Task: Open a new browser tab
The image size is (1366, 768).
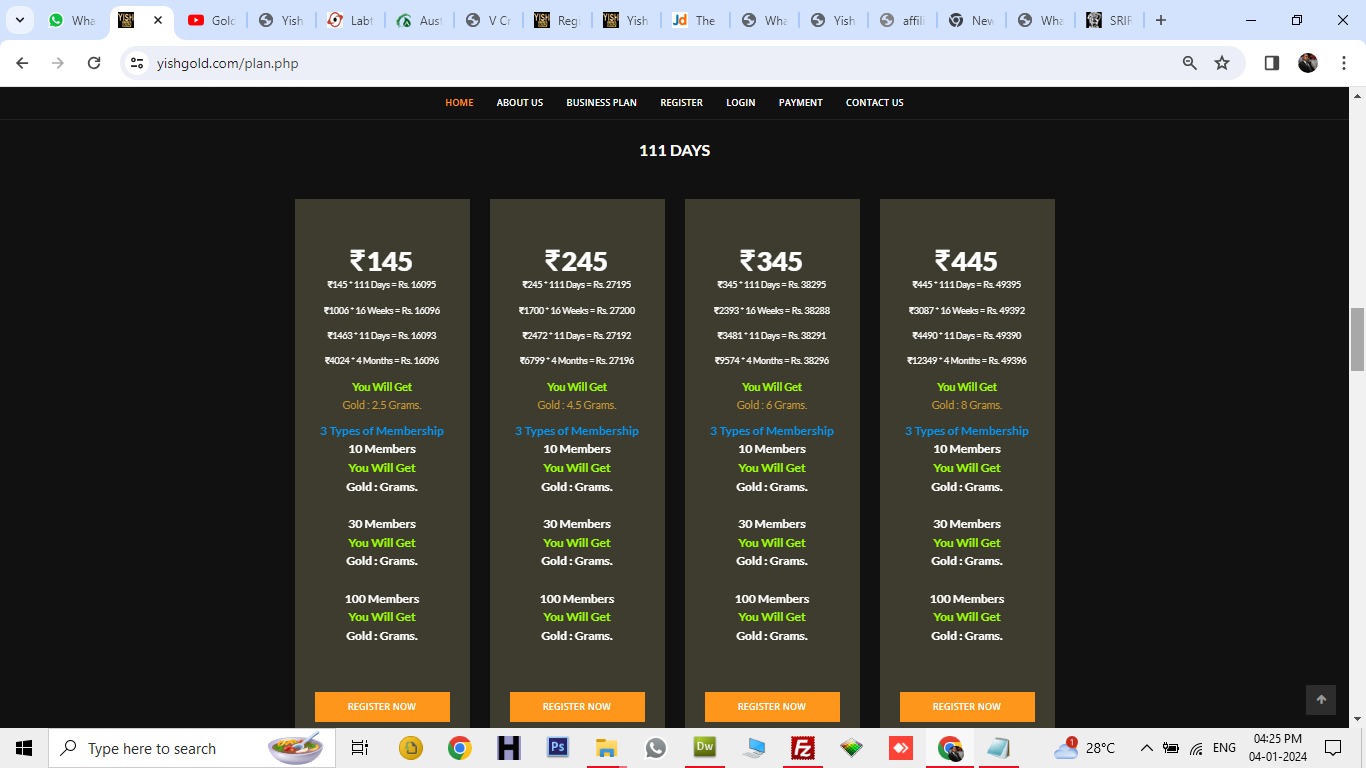Action: click(1160, 20)
